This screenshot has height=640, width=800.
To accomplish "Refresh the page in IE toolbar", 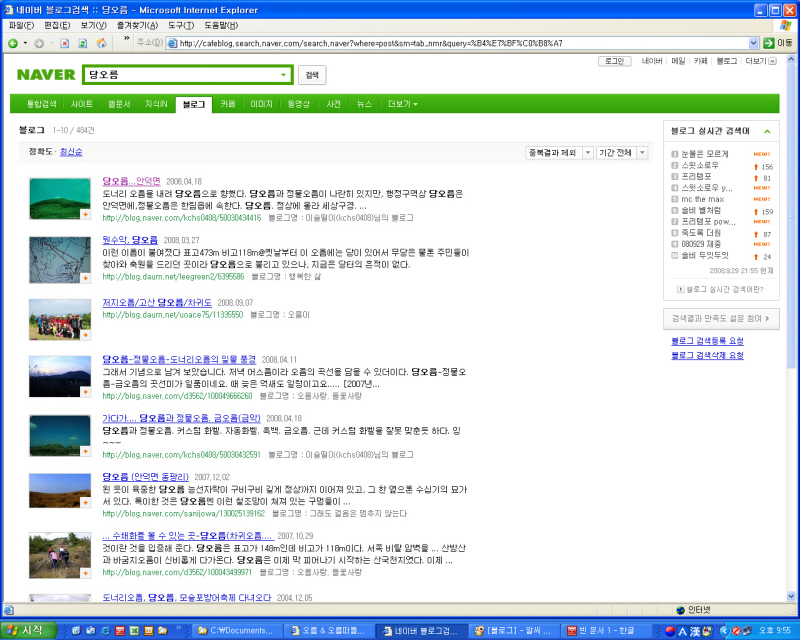I will pyautogui.click(x=83, y=43).
